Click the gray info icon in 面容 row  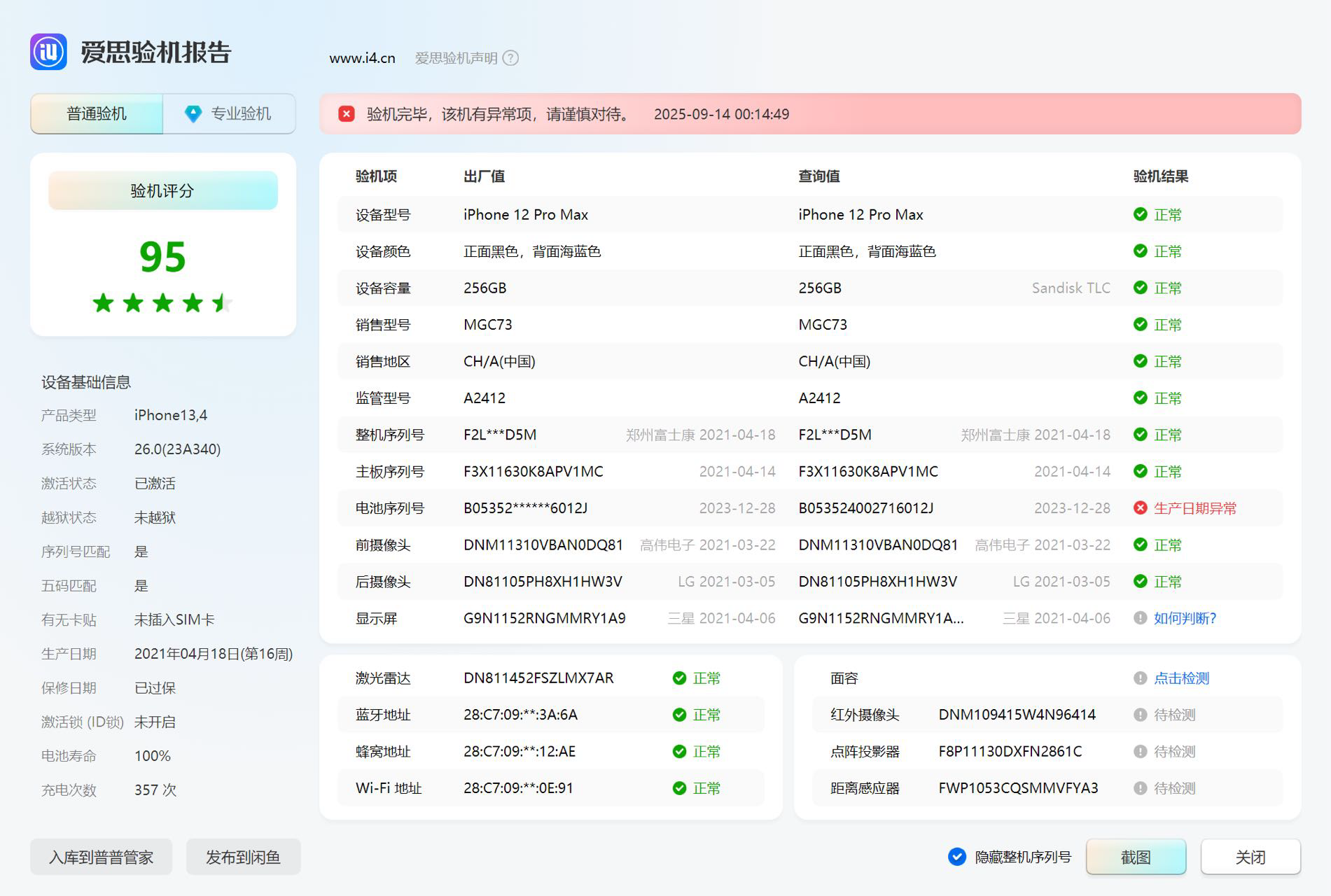pyautogui.click(x=1140, y=678)
